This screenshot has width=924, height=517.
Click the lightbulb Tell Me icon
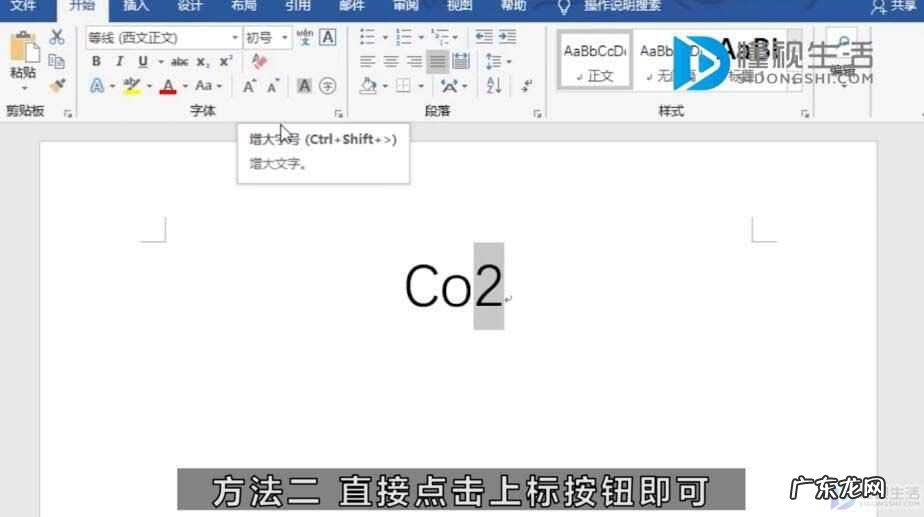[x=564, y=6]
